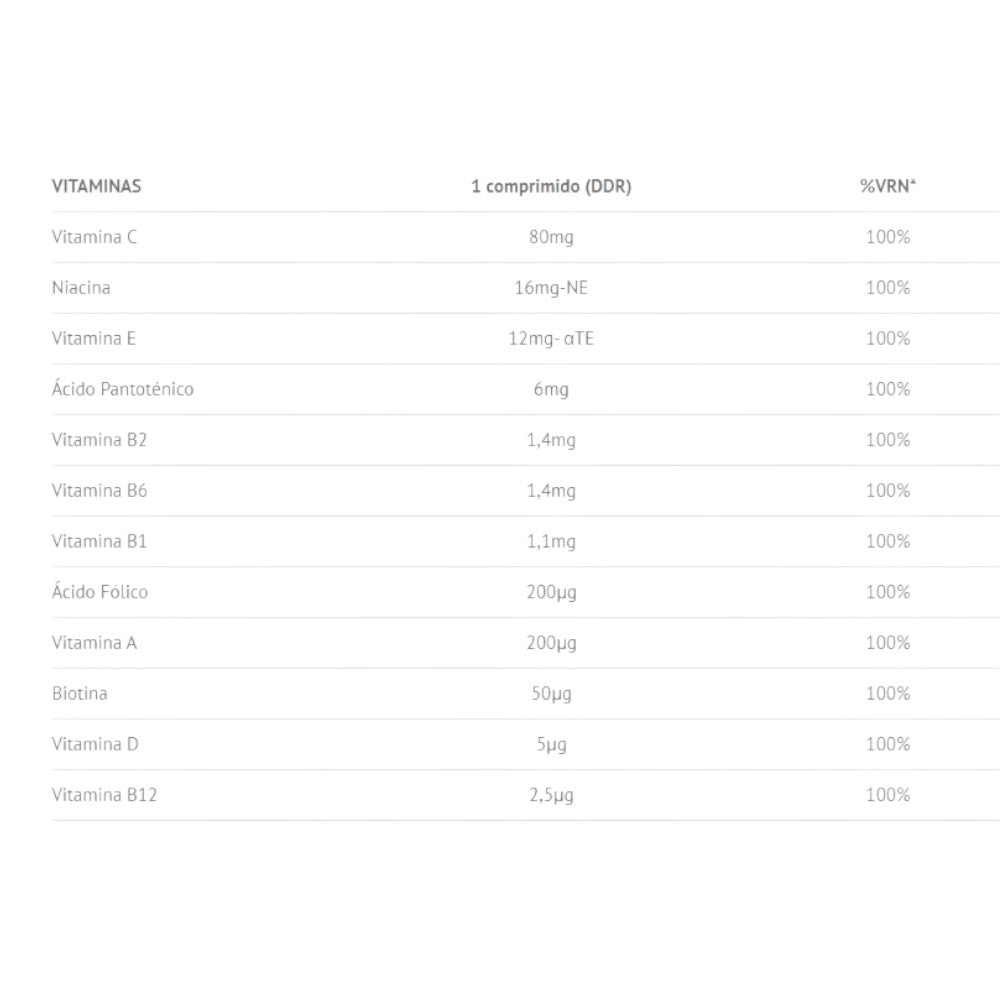The width and height of the screenshot is (1000, 1000).
Task: Click the 80mg dosage value
Action: 551,237
